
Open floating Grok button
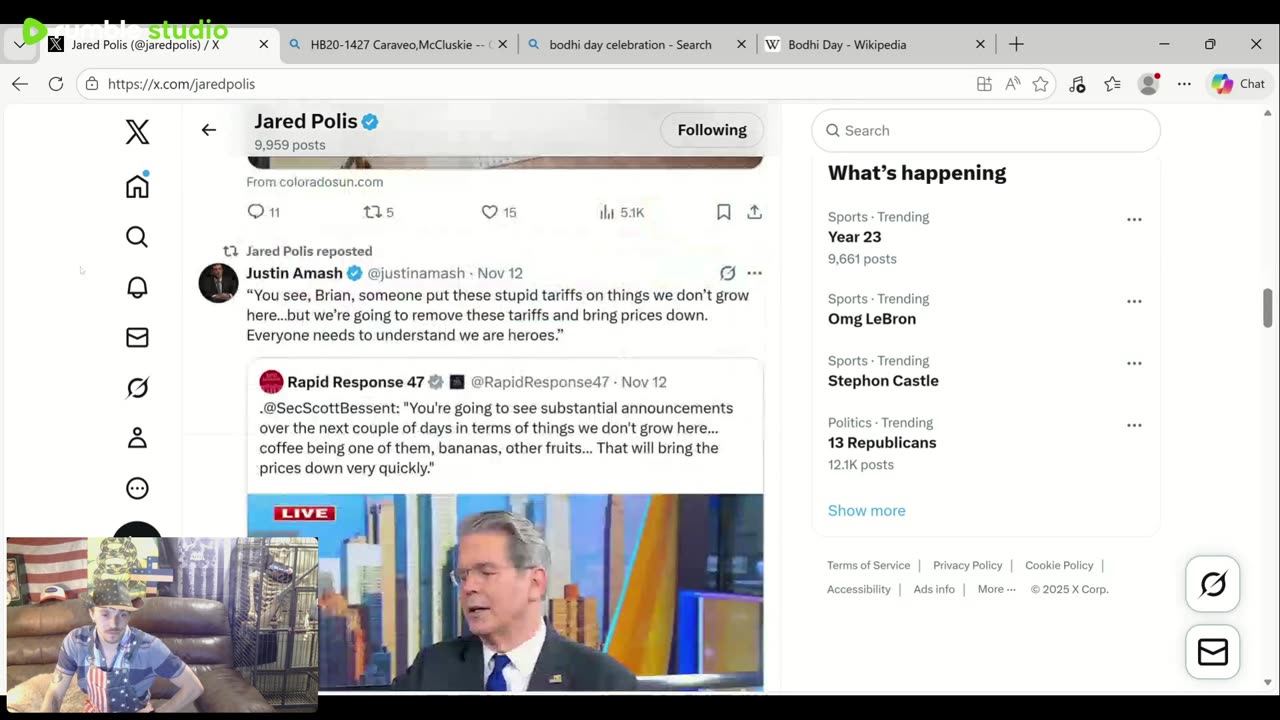1213,584
